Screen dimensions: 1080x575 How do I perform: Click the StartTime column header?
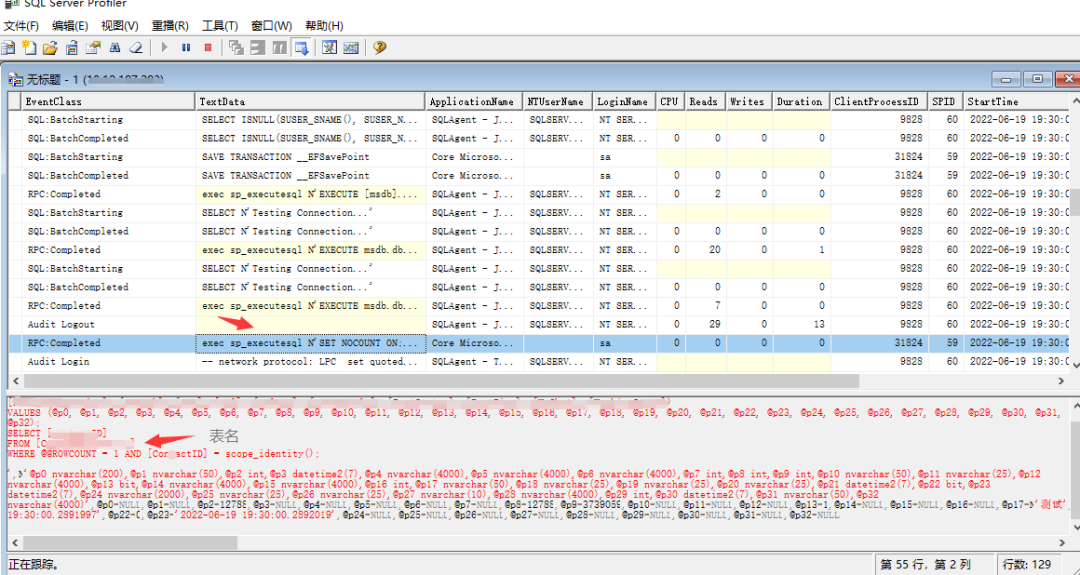click(1016, 101)
